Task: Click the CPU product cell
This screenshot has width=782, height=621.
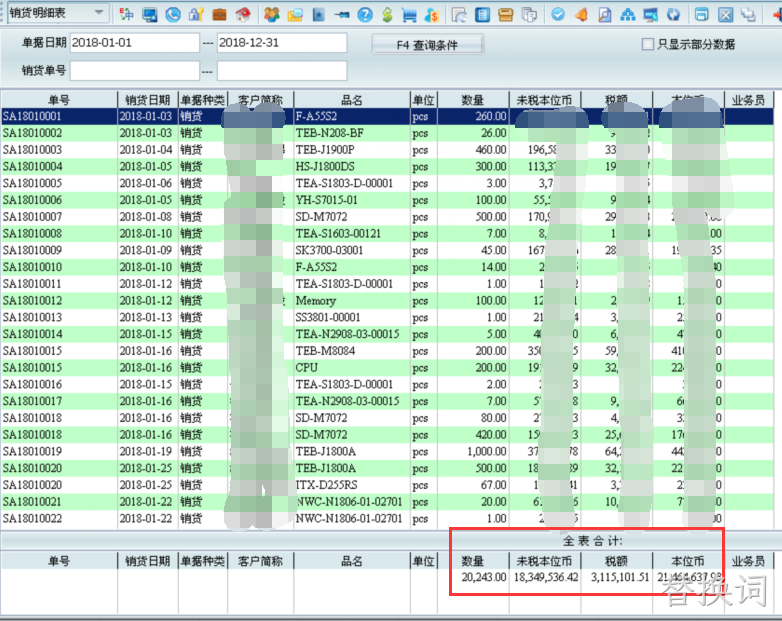Action: (307, 368)
